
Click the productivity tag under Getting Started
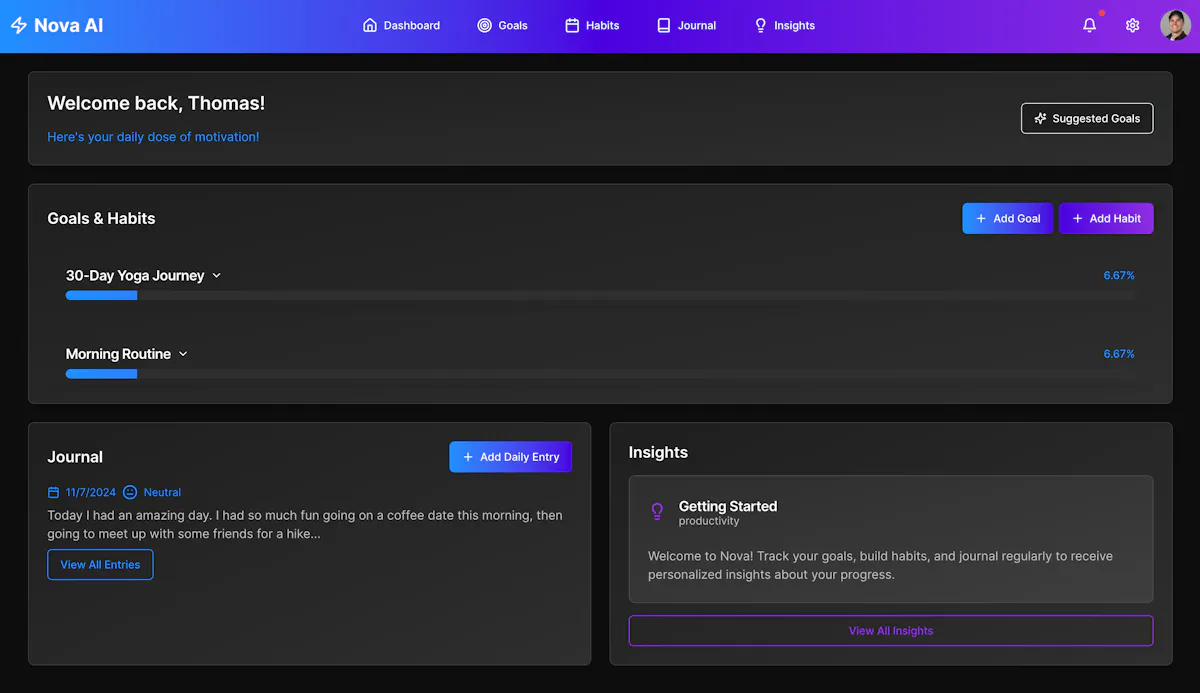click(709, 521)
